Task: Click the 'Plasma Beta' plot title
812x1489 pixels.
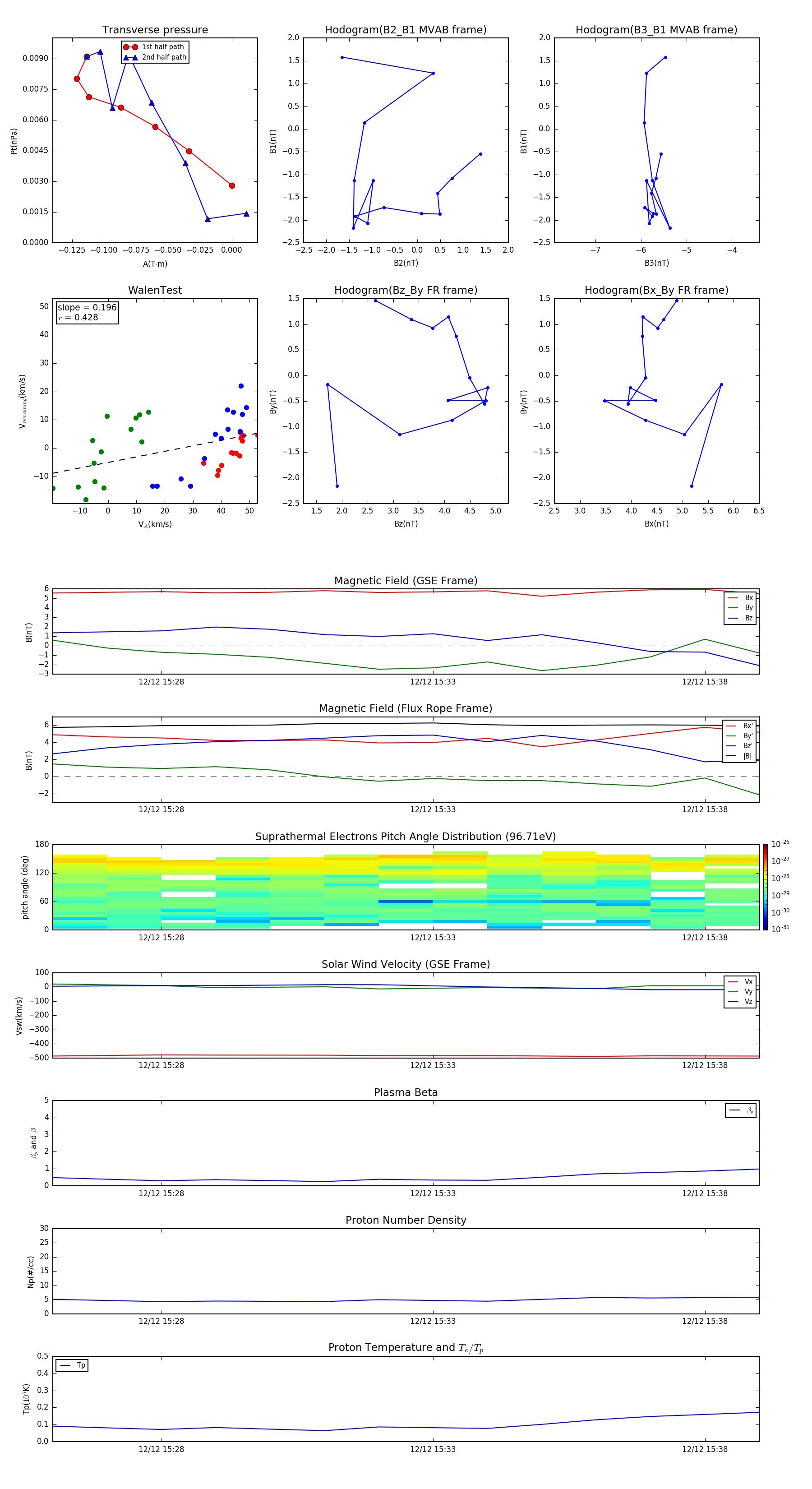Action: click(406, 1093)
